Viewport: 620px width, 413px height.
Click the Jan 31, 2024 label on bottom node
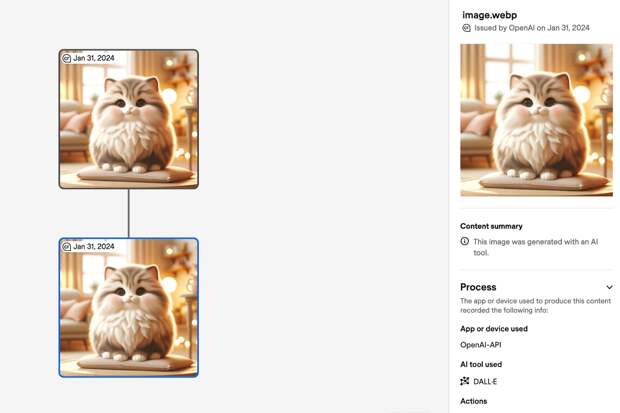94,246
